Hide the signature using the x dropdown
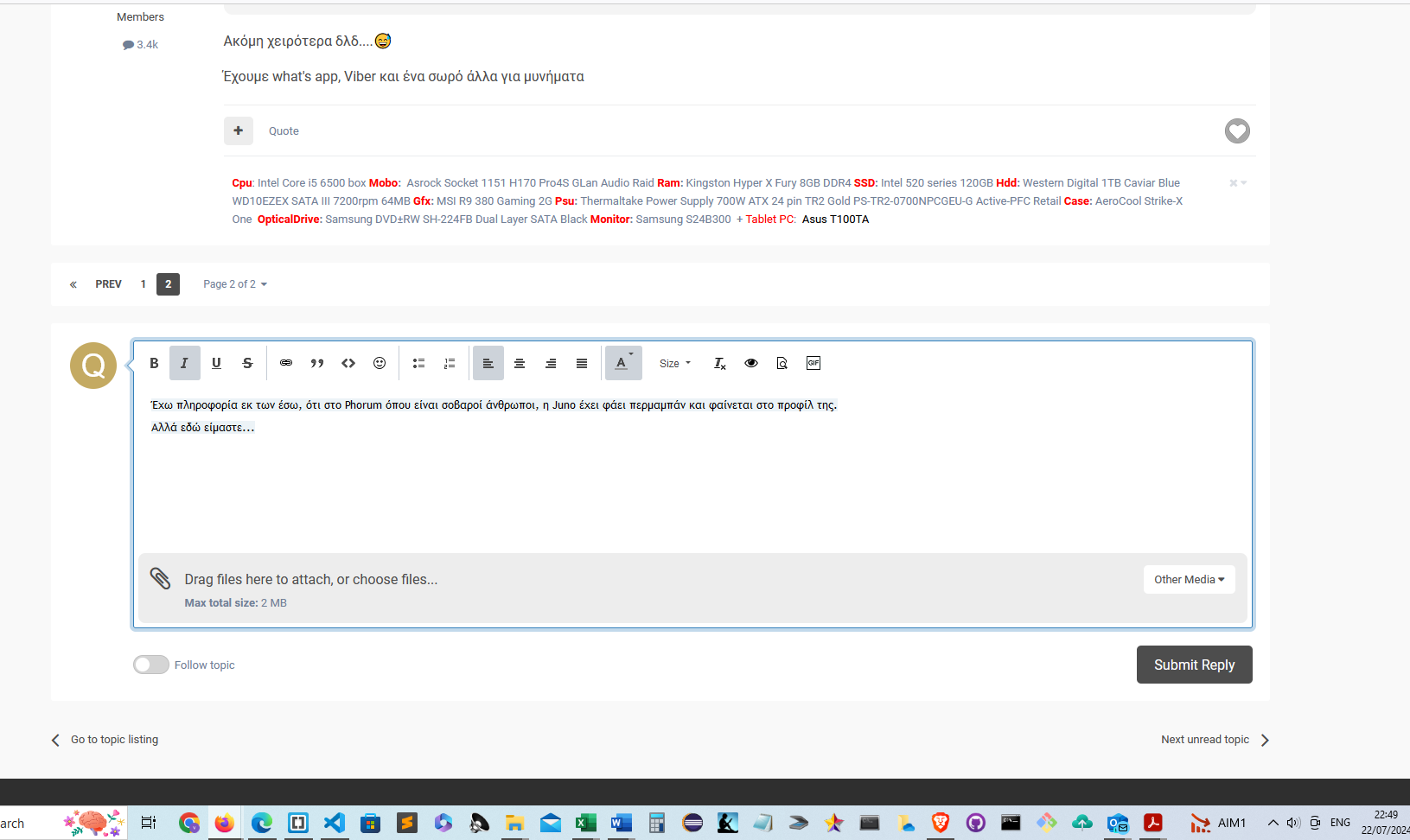1410x840 pixels. [1238, 183]
